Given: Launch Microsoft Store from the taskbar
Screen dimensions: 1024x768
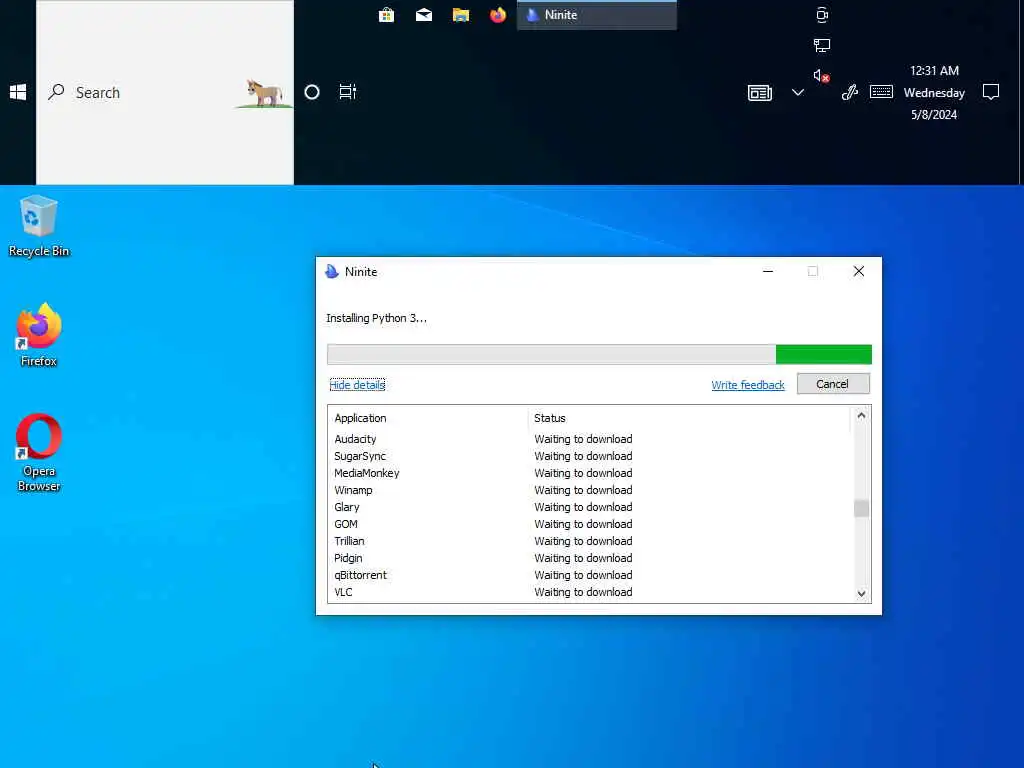Looking at the screenshot, I should coord(386,14).
